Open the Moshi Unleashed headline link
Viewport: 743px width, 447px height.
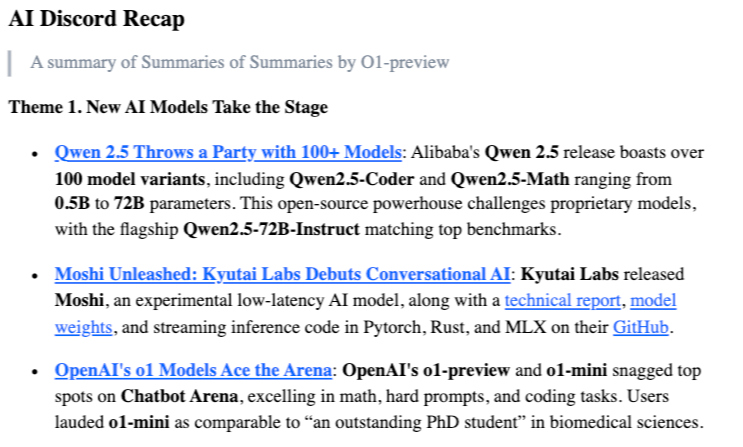283,274
